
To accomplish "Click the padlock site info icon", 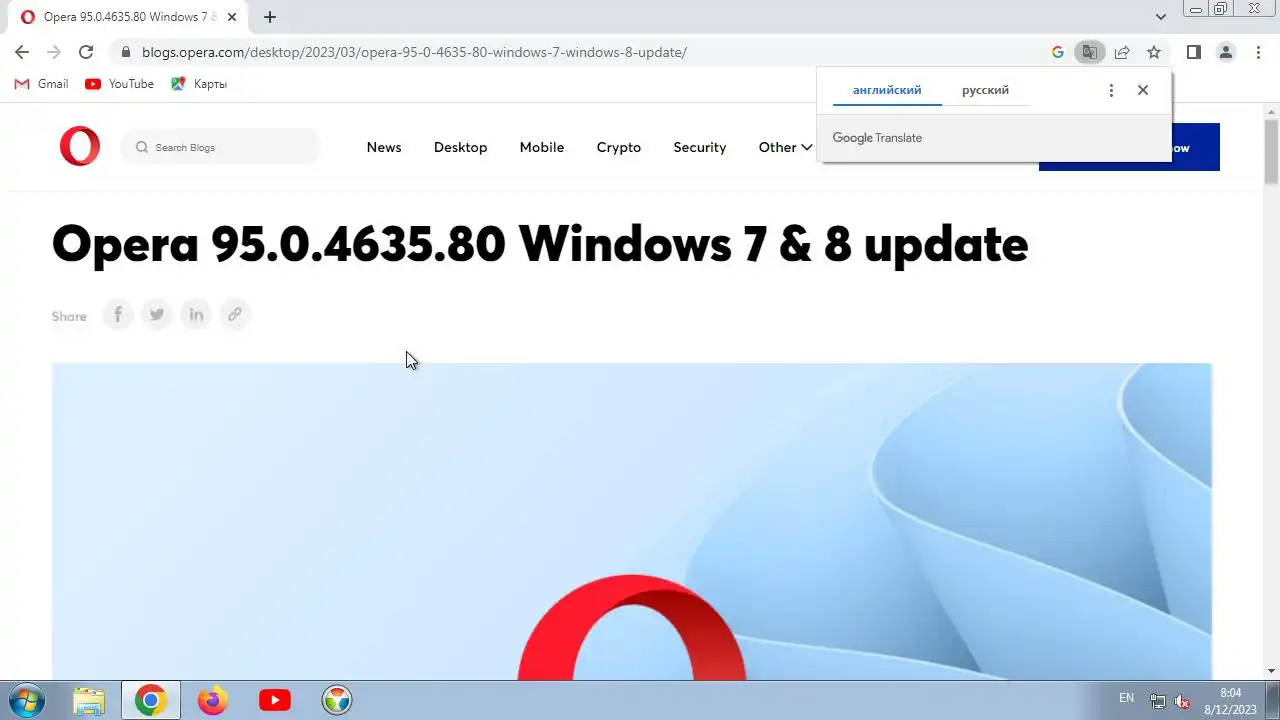I will [125, 52].
